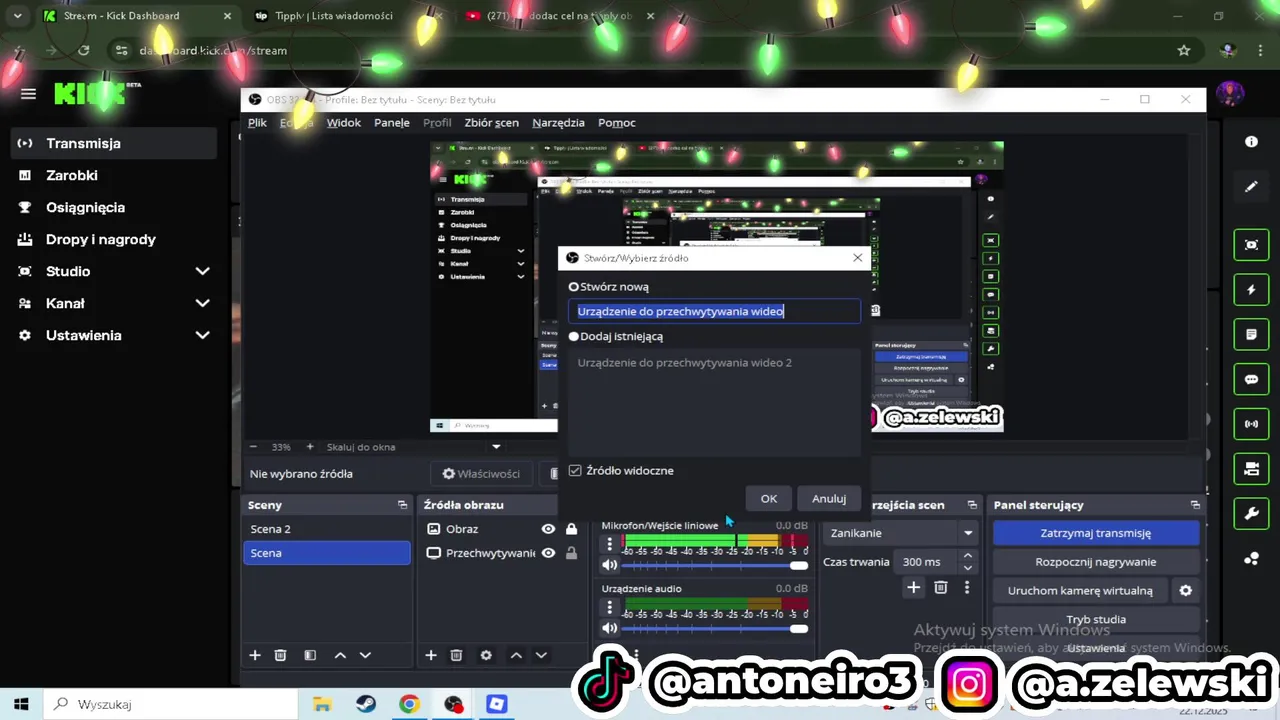Click the pencil edit icon in Kick sidebar

(x=1251, y=186)
